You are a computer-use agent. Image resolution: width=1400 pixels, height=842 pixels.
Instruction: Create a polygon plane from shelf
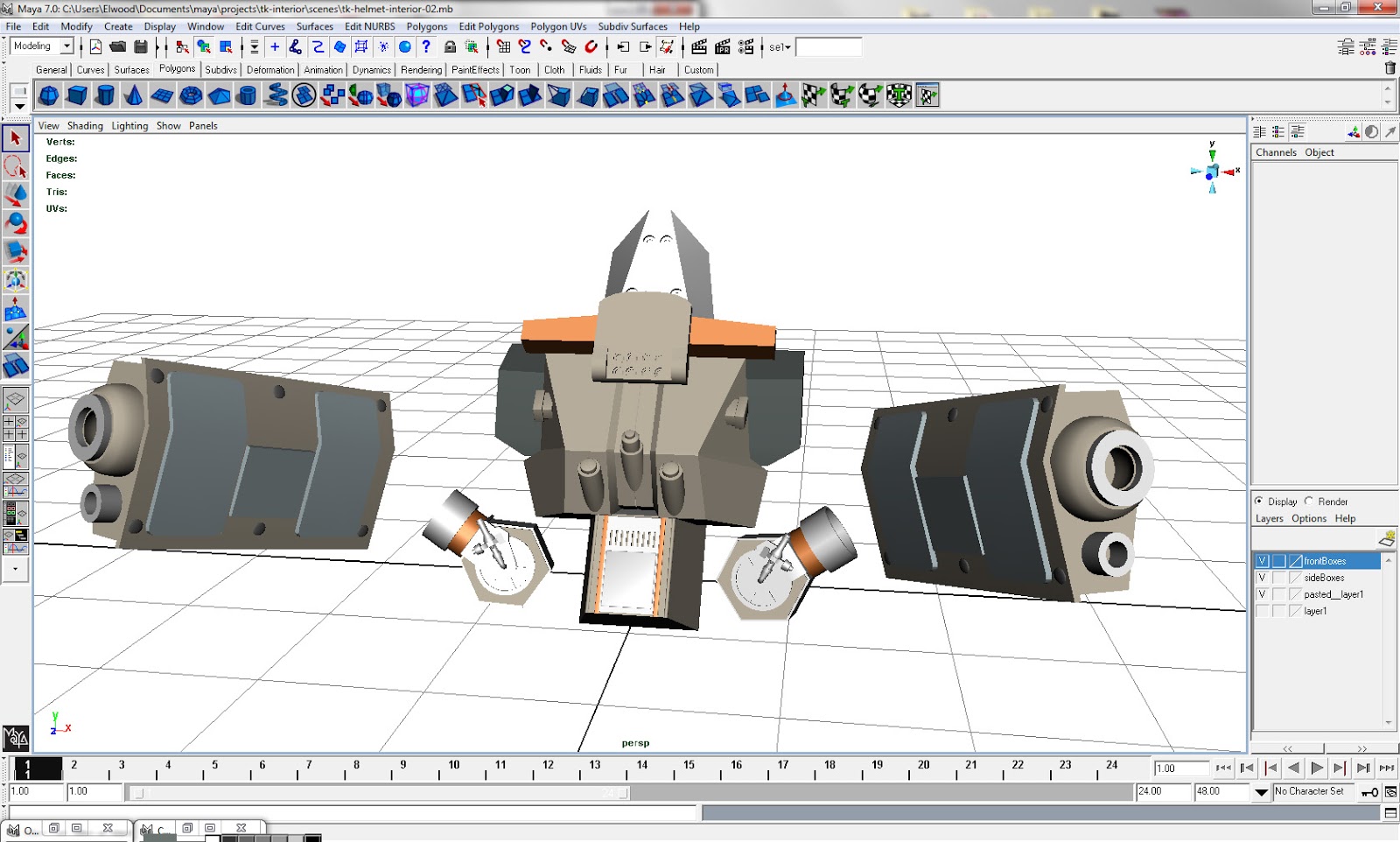click(x=162, y=95)
